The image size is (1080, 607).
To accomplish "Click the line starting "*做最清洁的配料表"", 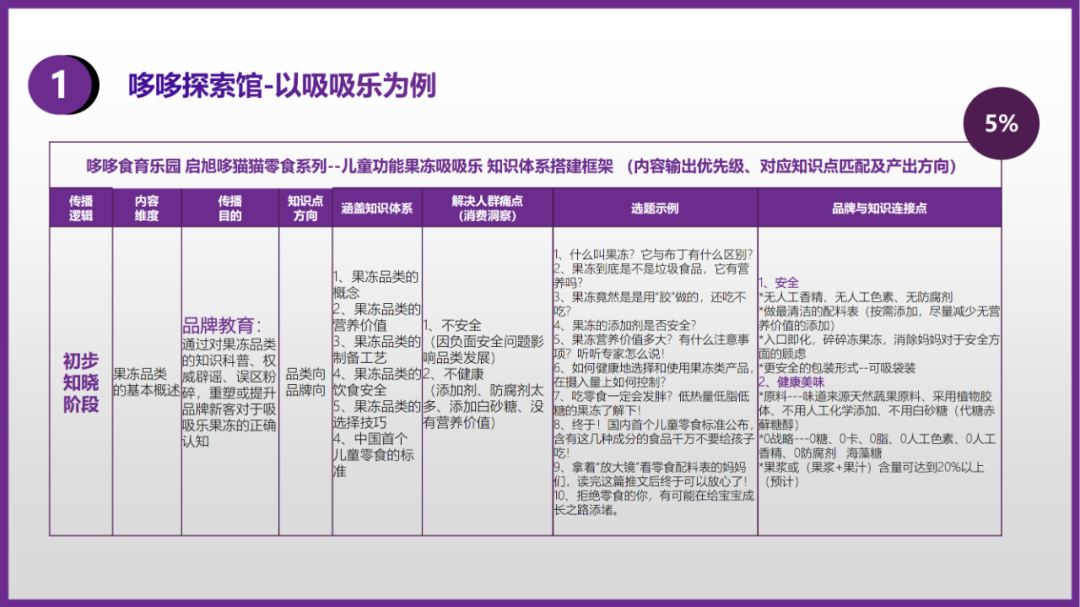I will click(880, 318).
